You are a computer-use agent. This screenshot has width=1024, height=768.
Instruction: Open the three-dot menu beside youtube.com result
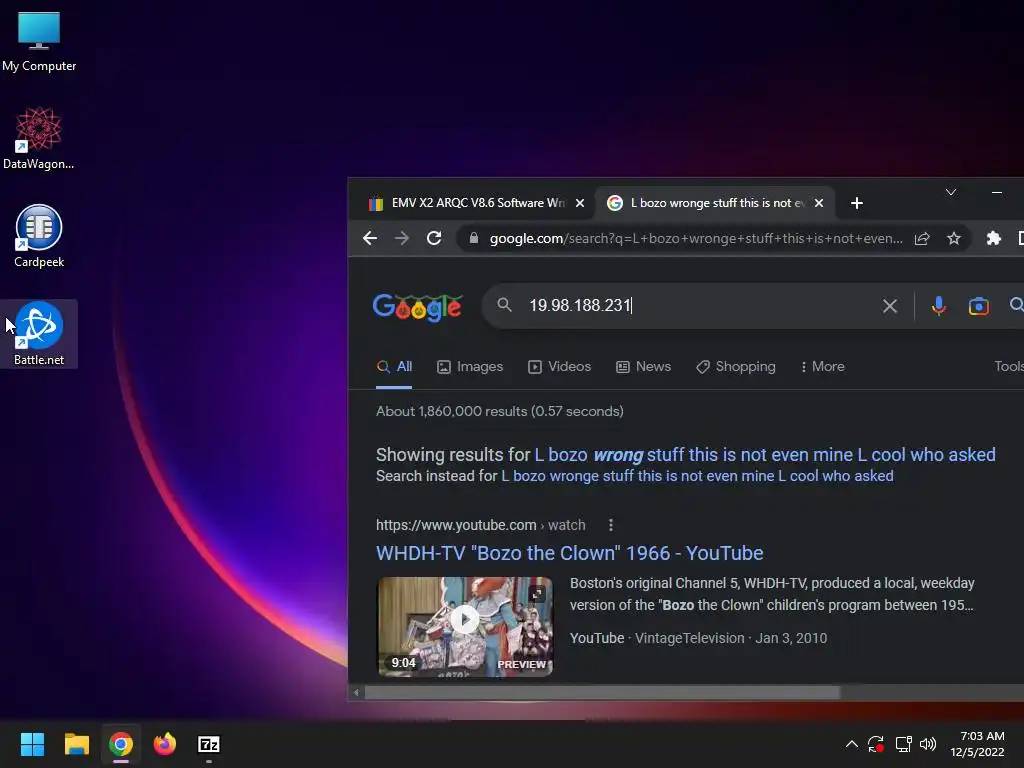click(x=611, y=525)
